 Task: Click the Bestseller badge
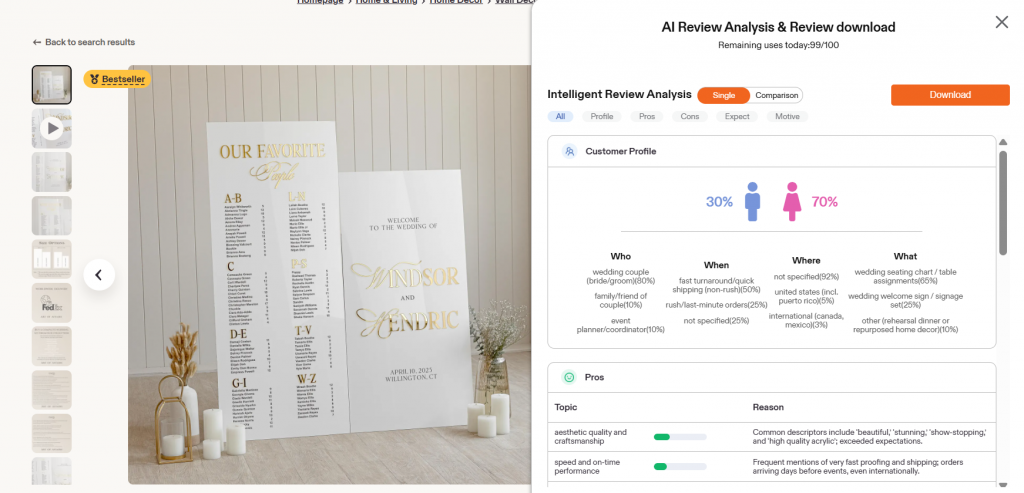[117, 79]
